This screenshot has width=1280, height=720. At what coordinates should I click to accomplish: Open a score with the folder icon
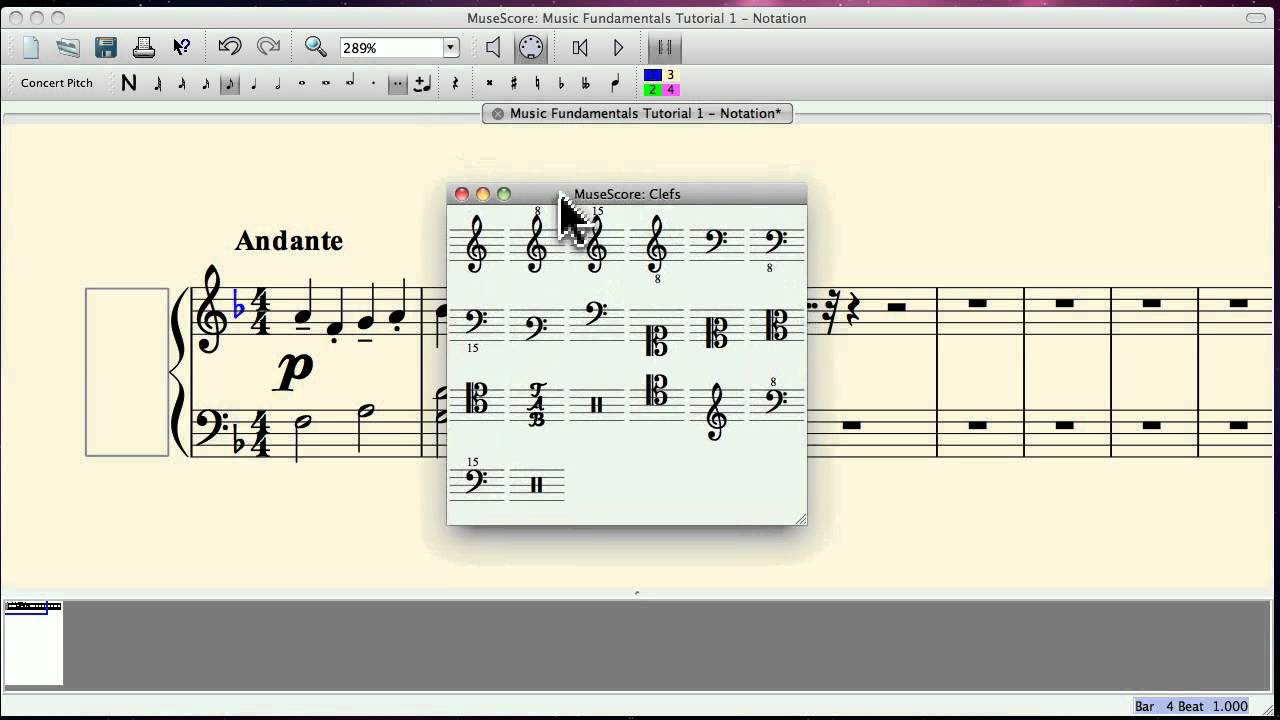68,47
